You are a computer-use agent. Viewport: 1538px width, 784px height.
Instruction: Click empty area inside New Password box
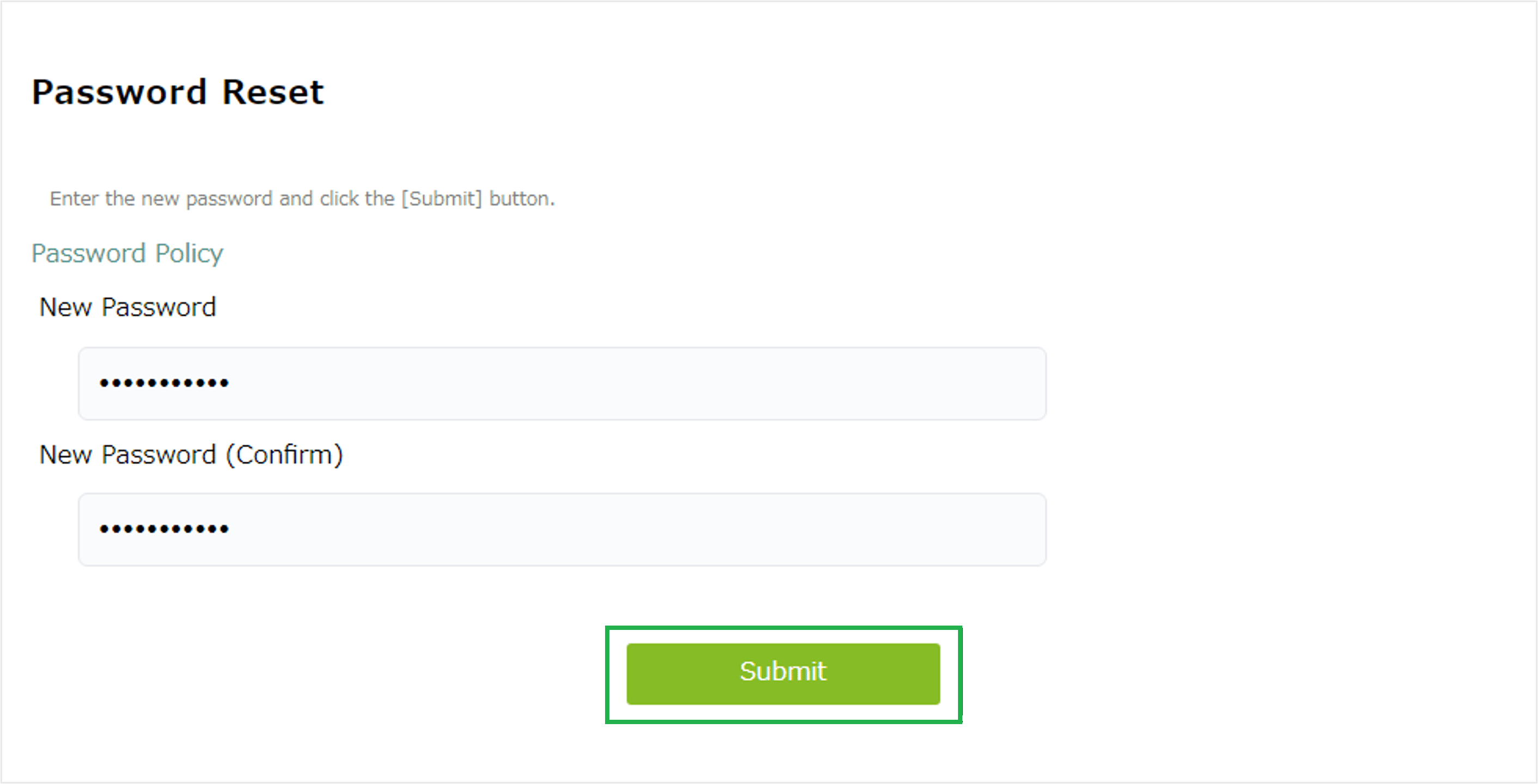(657, 384)
